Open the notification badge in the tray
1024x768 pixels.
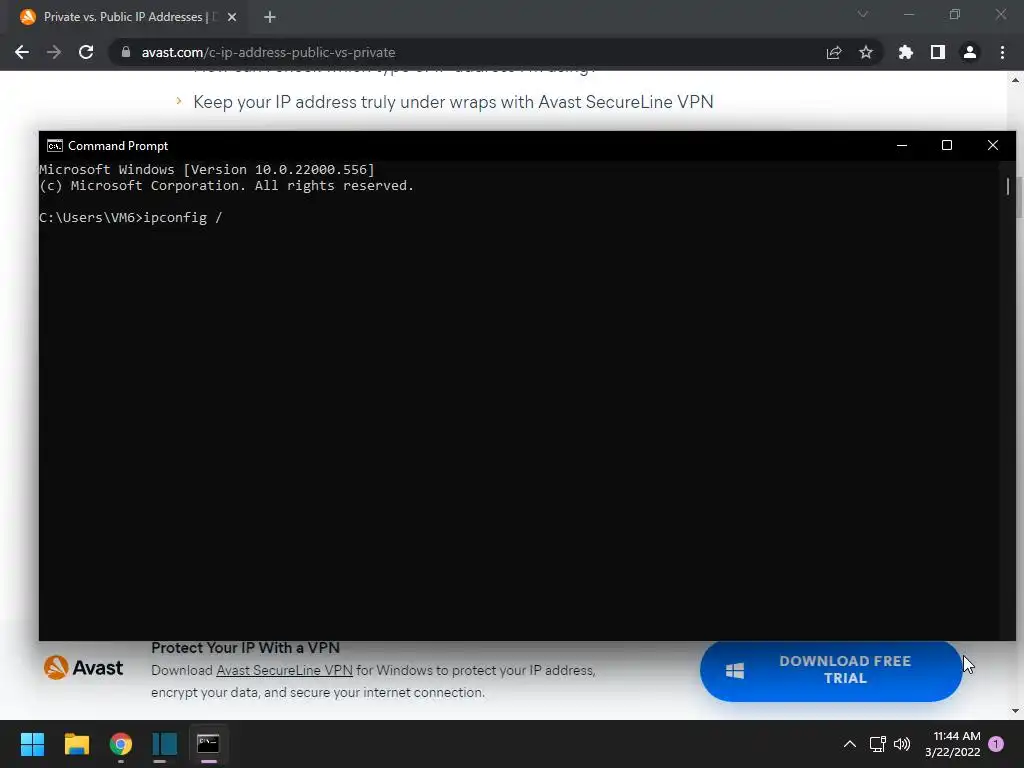click(996, 744)
